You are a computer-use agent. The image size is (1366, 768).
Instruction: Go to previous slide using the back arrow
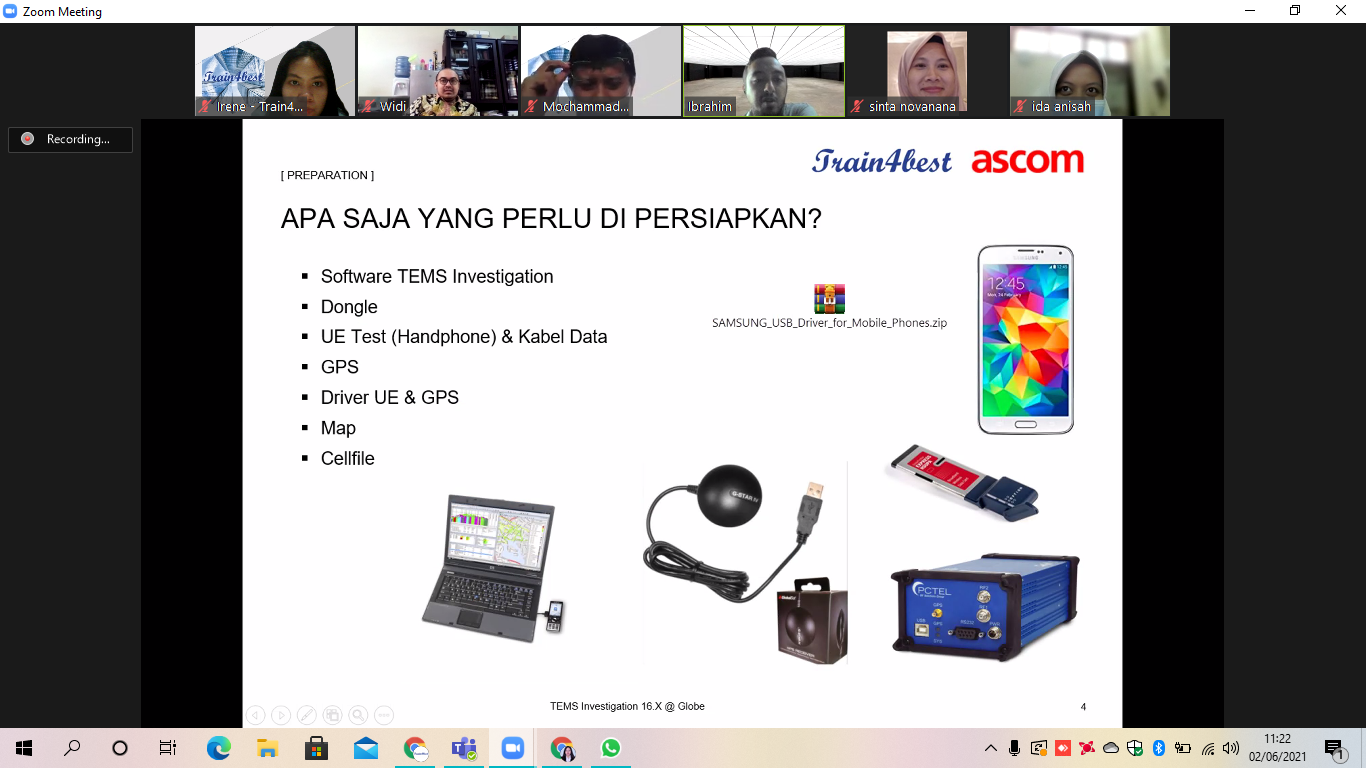point(256,715)
